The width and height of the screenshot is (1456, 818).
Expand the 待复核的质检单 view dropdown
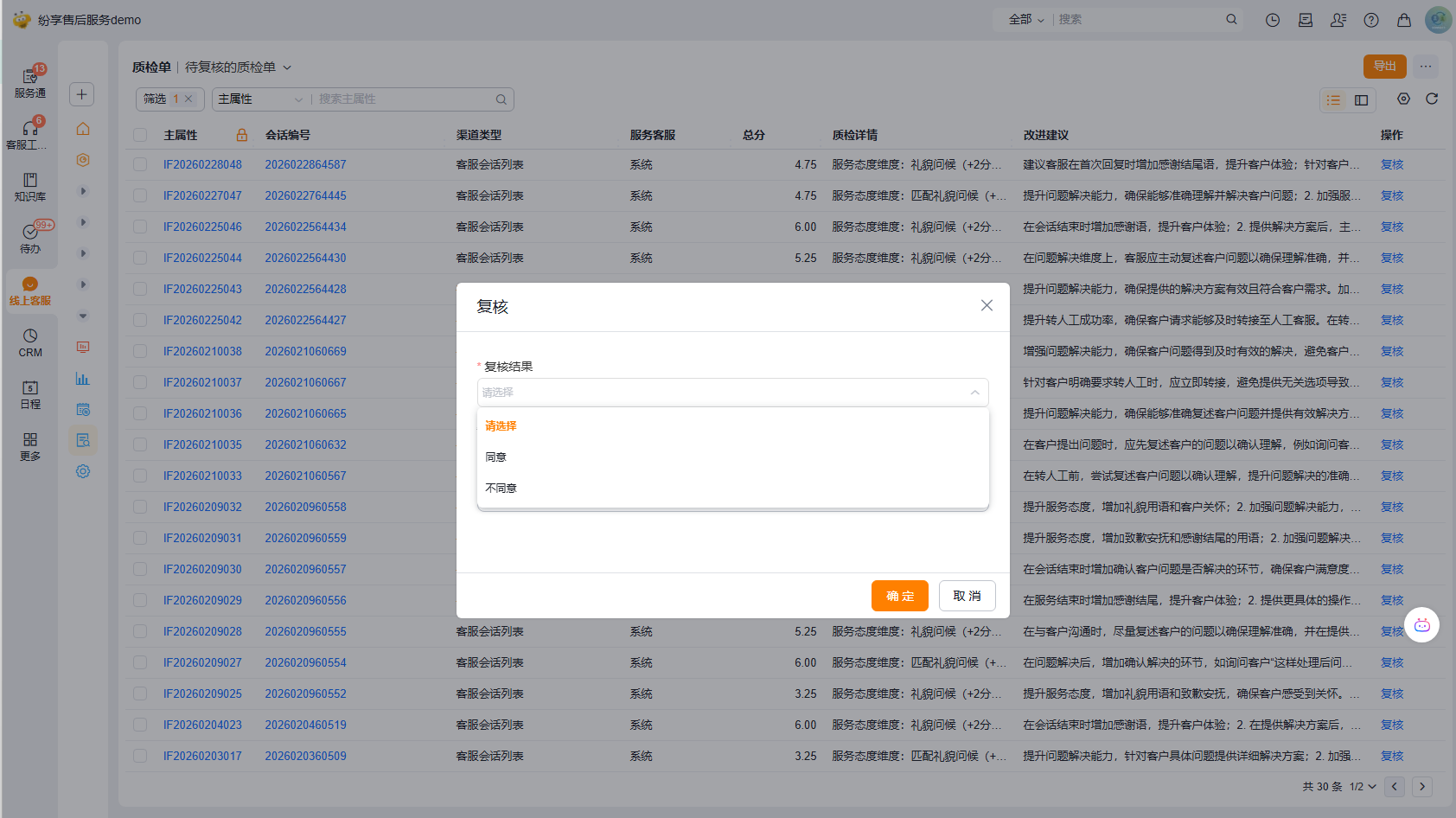click(x=287, y=67)
